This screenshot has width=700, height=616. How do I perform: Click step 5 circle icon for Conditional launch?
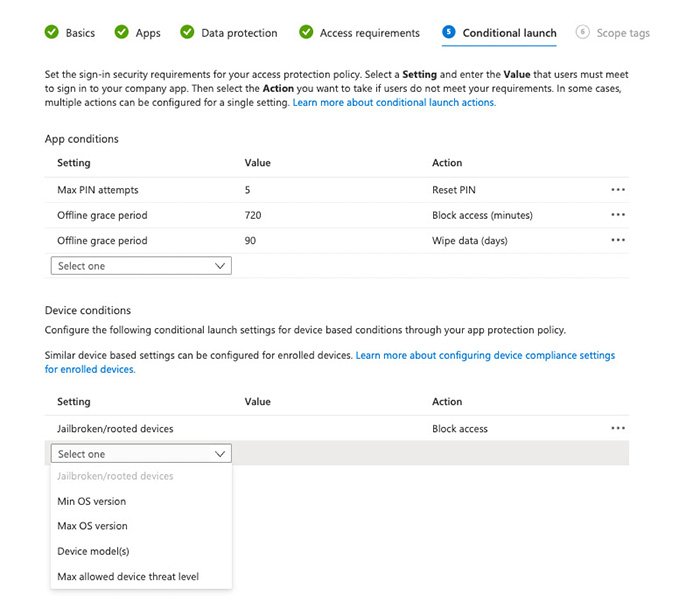(x=449, y=32)
